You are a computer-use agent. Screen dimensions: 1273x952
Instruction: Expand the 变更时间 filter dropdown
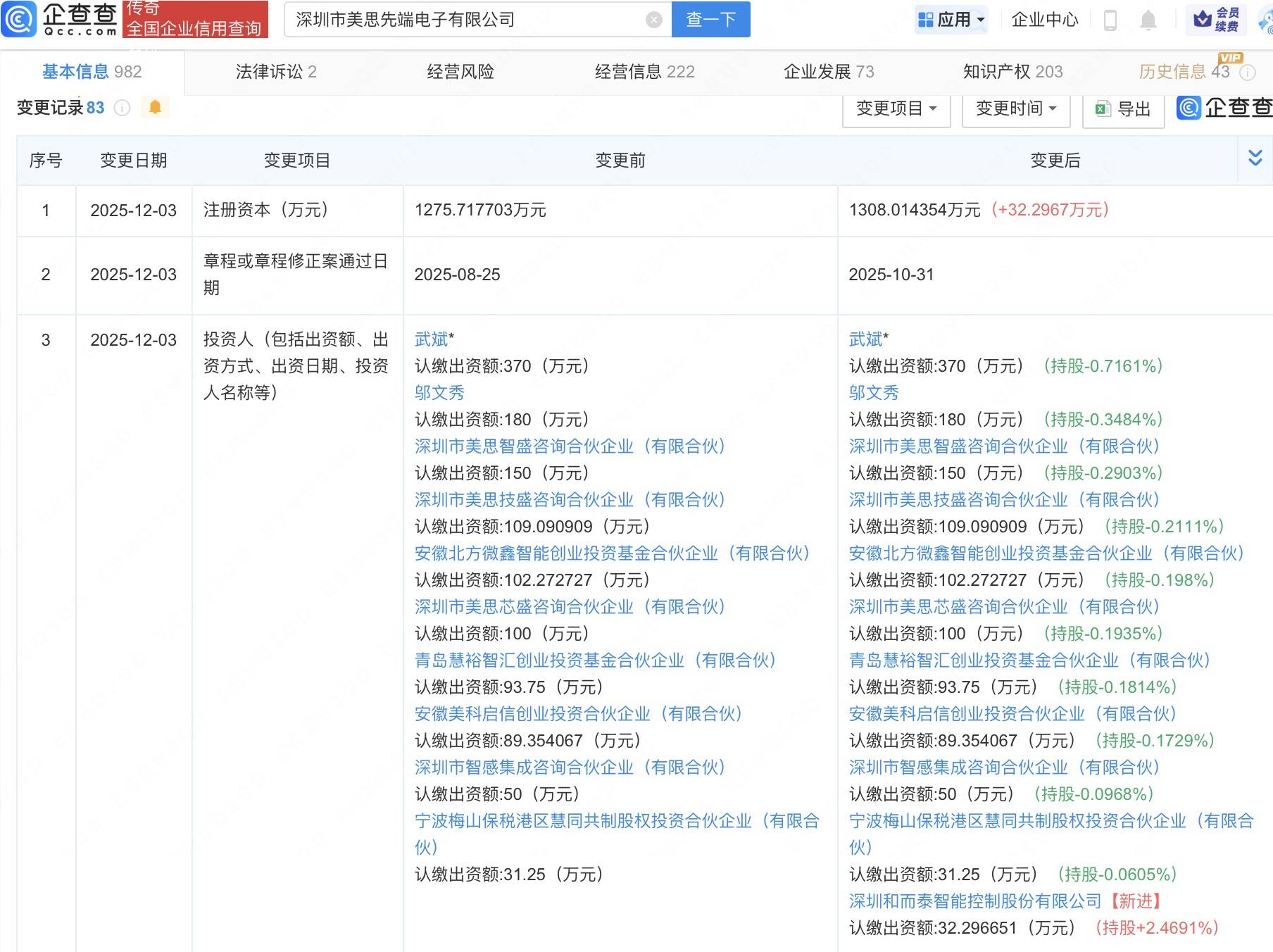pyautogui.click(x=1015, y=108)
